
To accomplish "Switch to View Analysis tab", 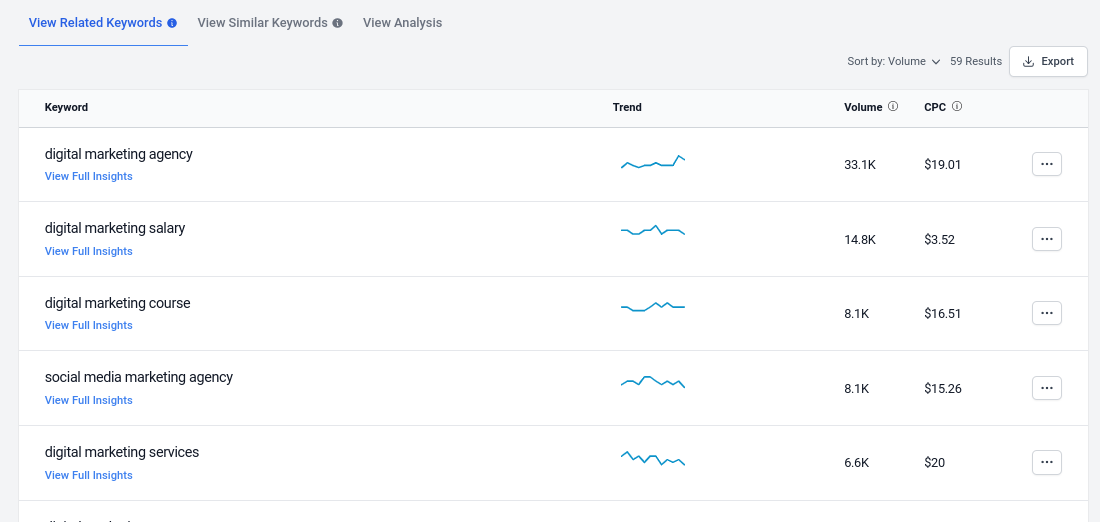I will pos(403,23).
